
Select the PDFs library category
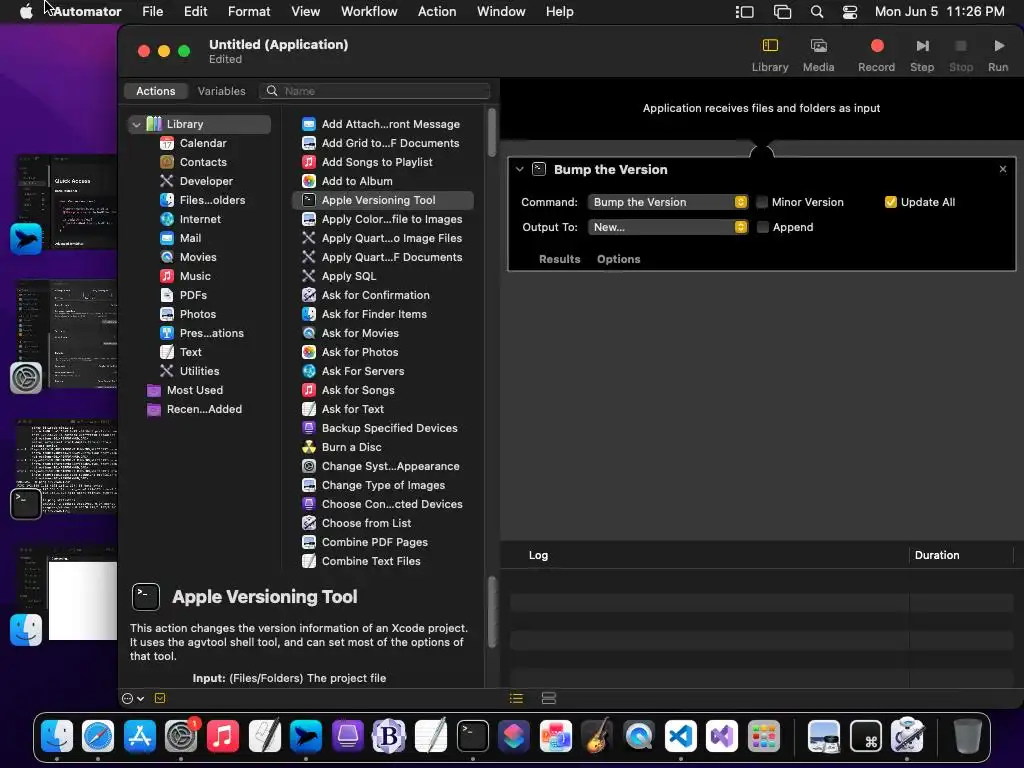coord(193,295)
